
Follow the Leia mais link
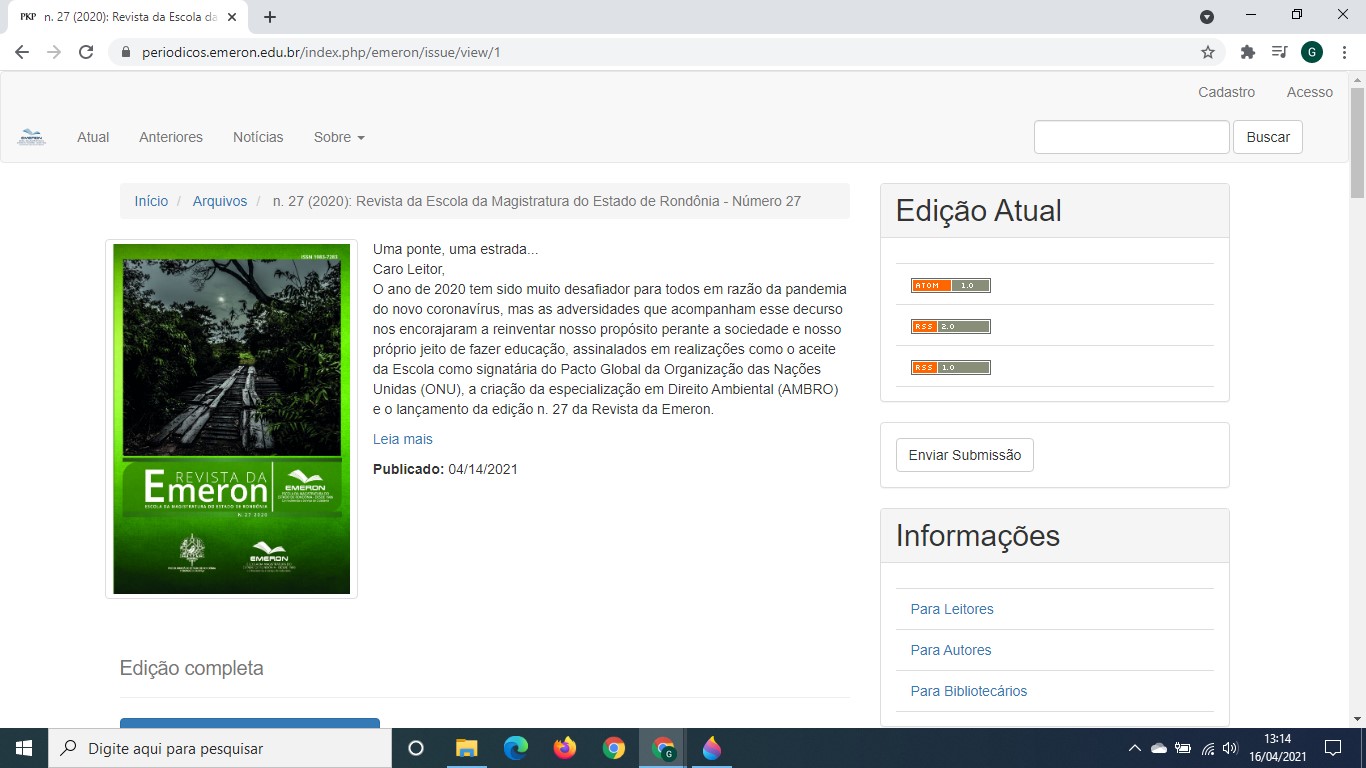(x=403, y=439)
